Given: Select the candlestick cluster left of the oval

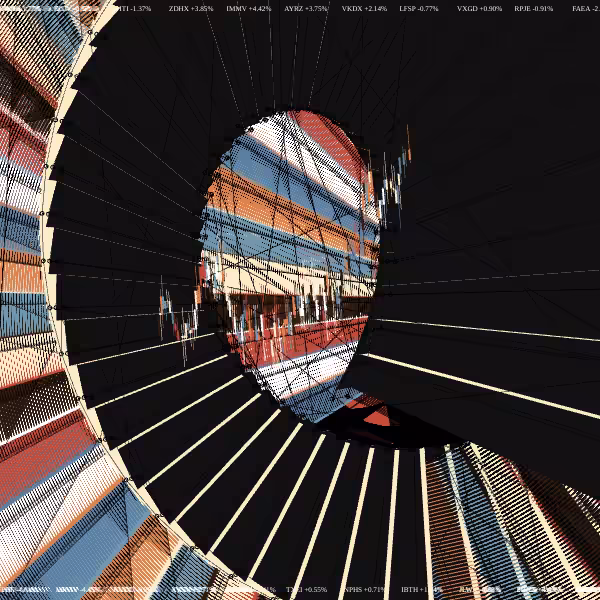Looking at the screenshot, I should pos(179,320).
